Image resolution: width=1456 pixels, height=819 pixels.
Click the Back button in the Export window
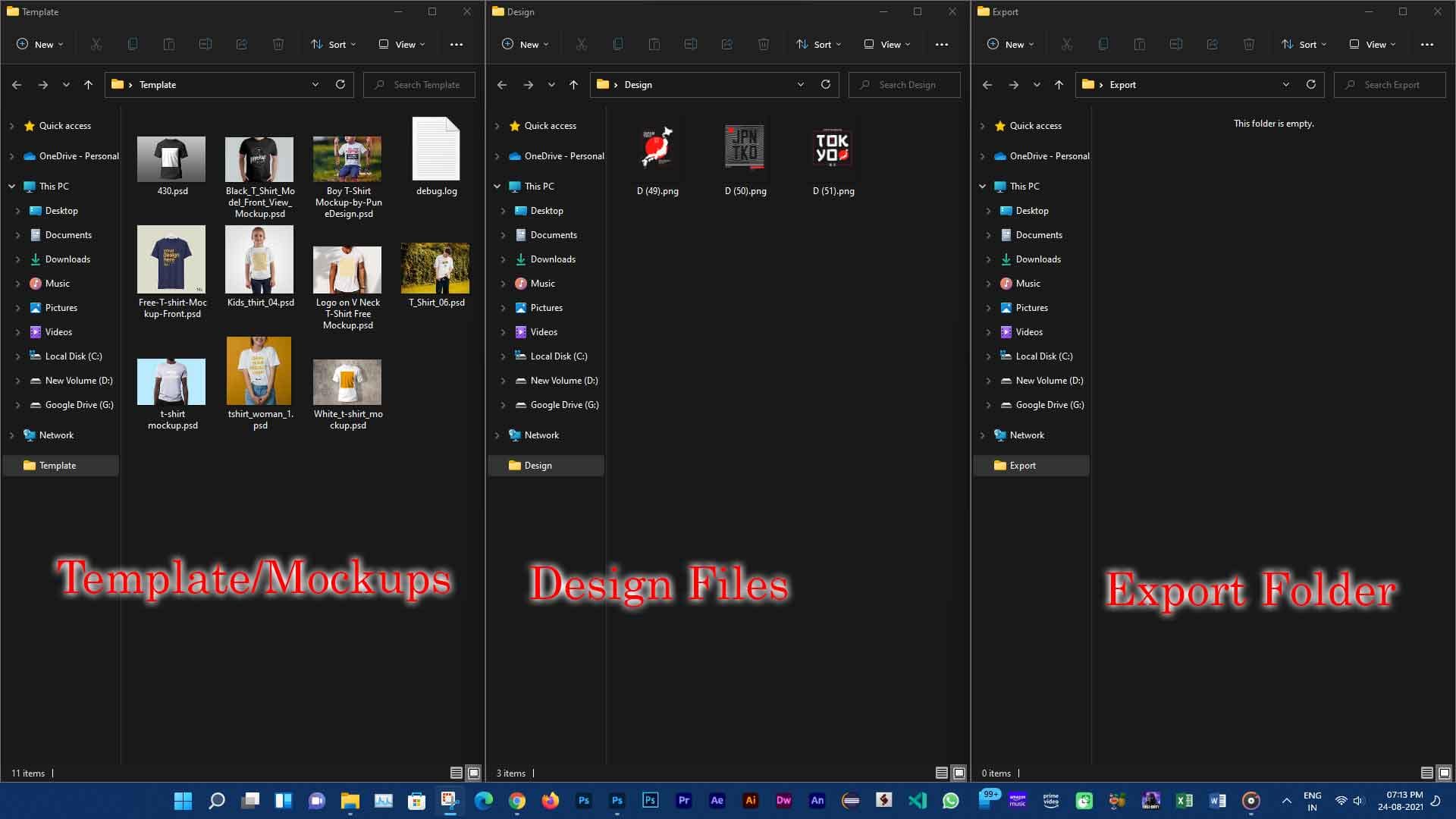coord(987,84)
